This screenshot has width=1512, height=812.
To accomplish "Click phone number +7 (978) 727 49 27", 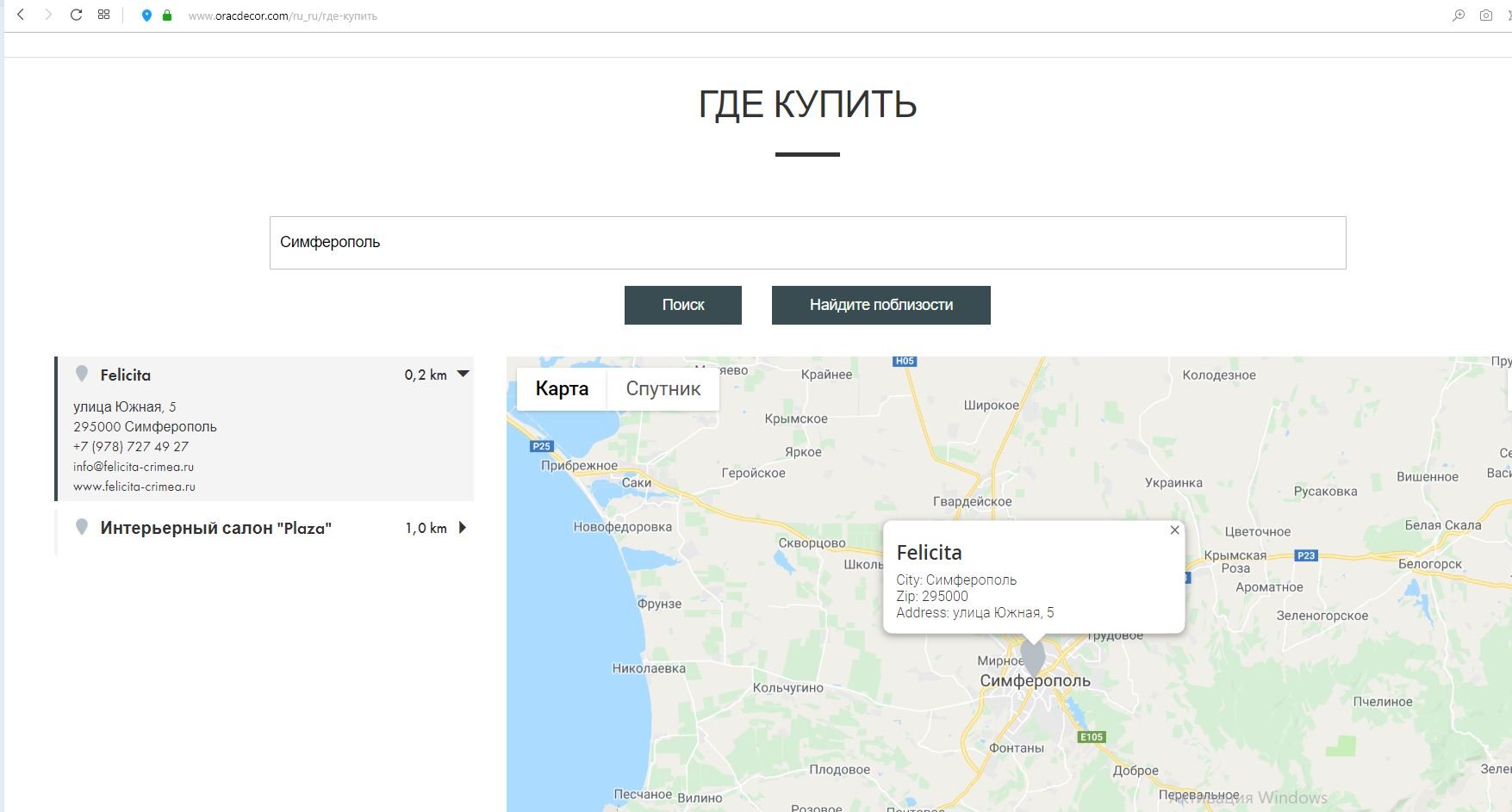I will coord(131,446).
